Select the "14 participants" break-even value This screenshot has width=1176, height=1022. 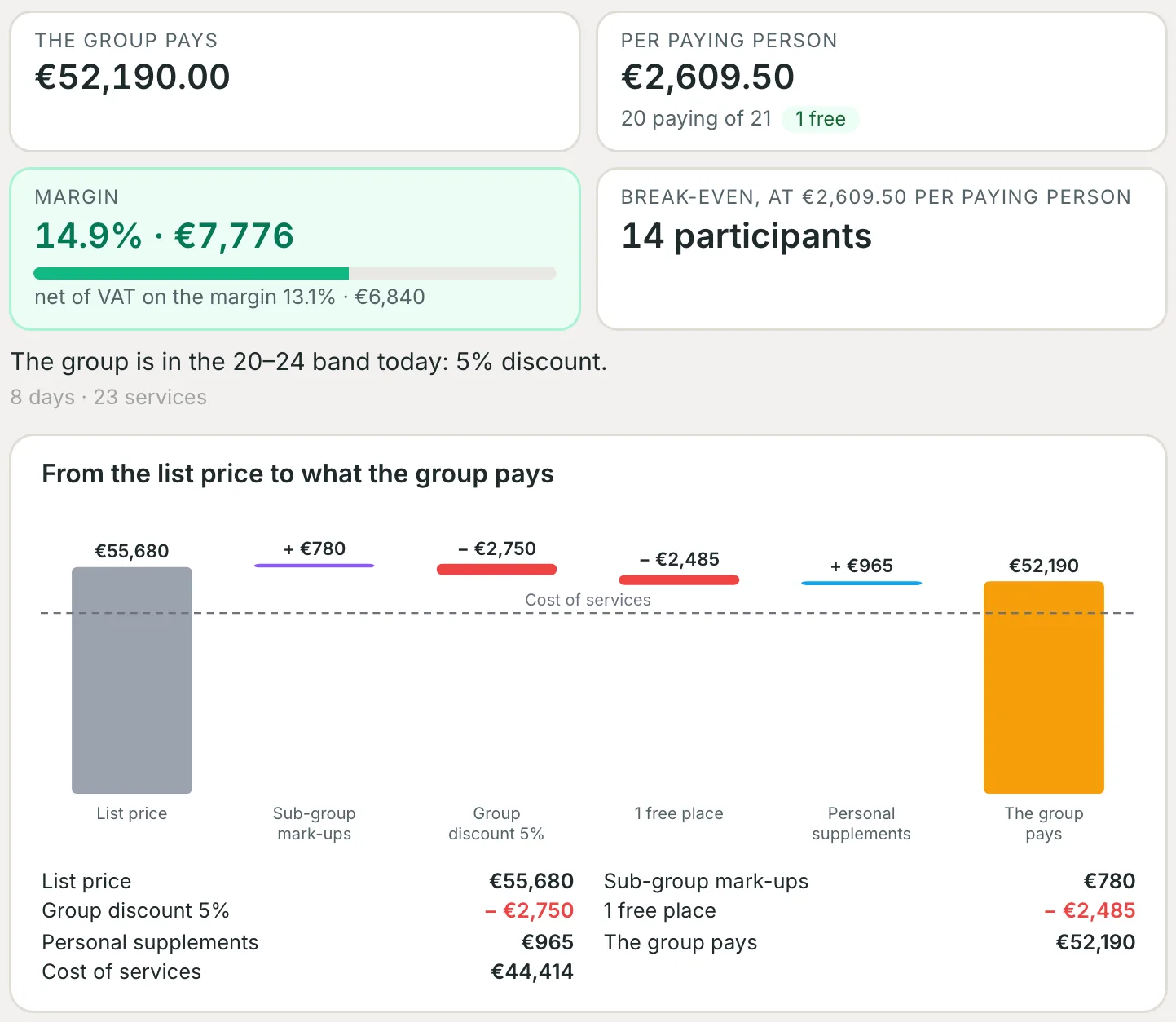(747, 236)
